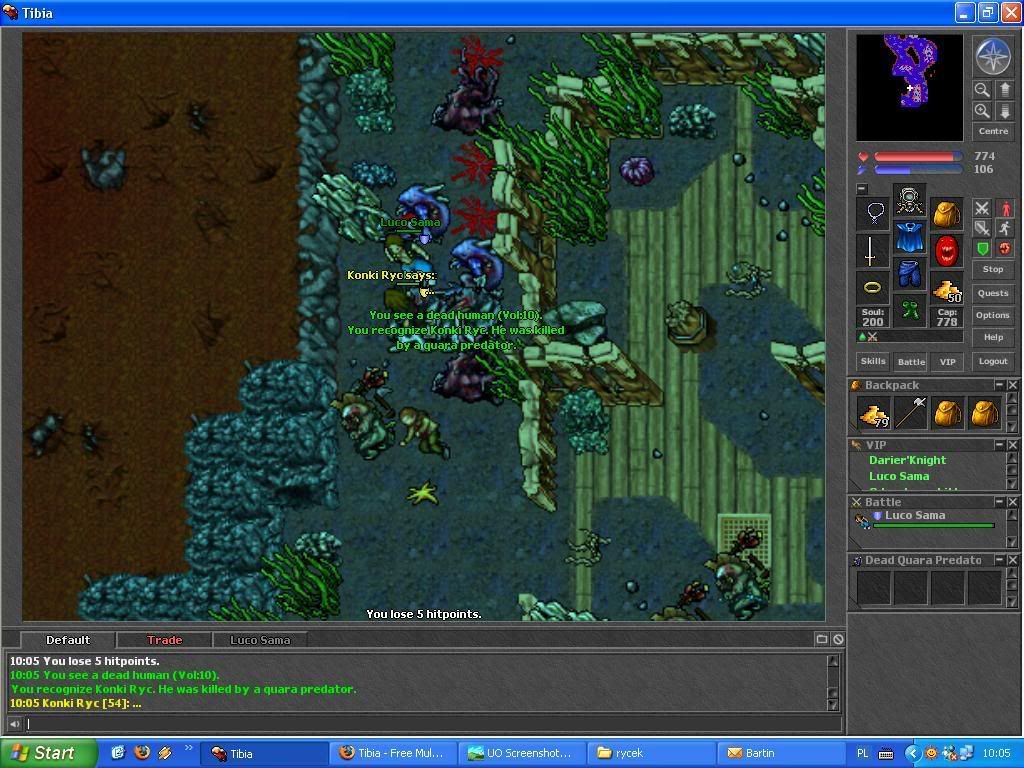Screen dimensions: 1024x768
Task: Toggle the Battle window button
Action: click(911, 361)
